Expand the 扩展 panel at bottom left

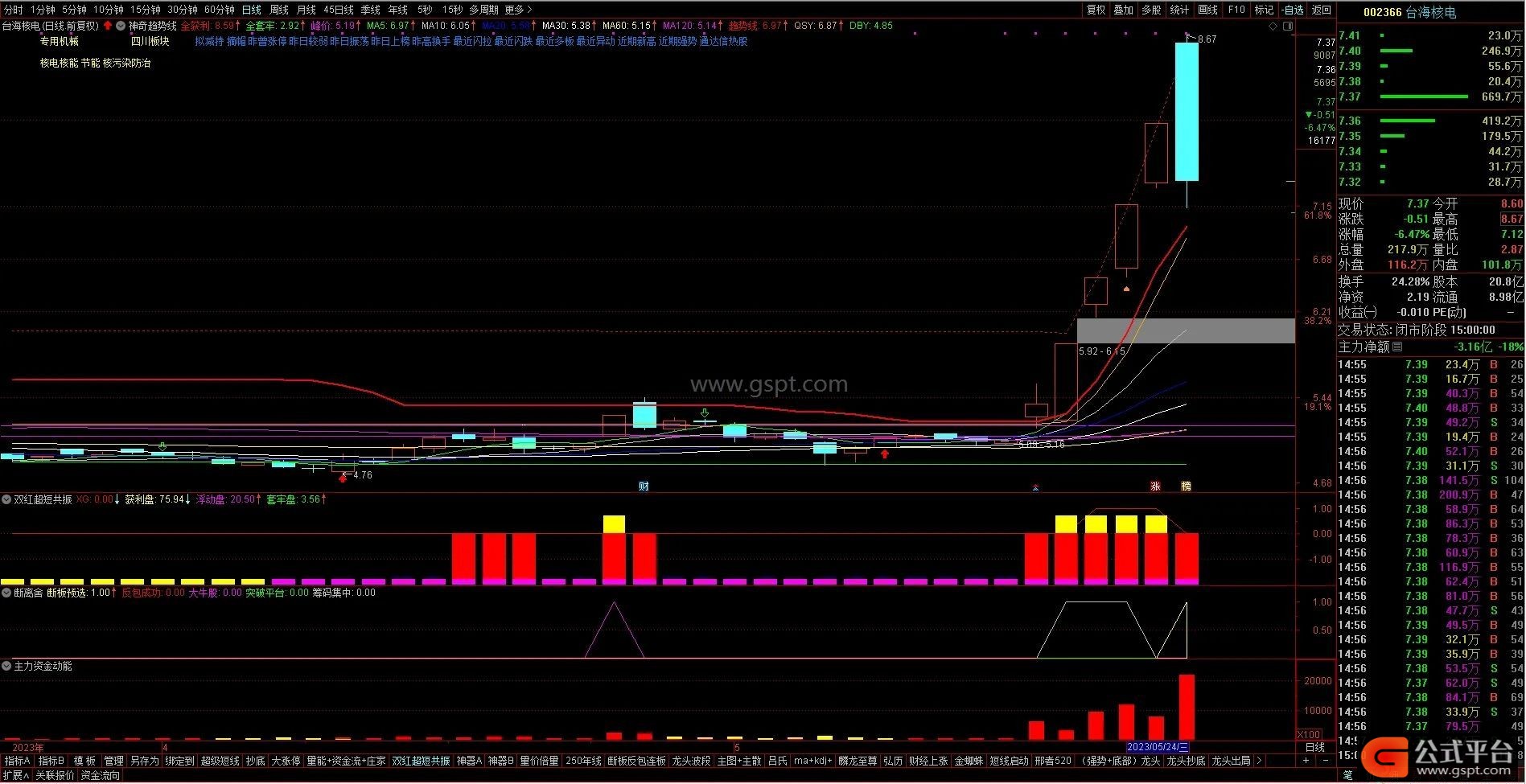[15, 775]
